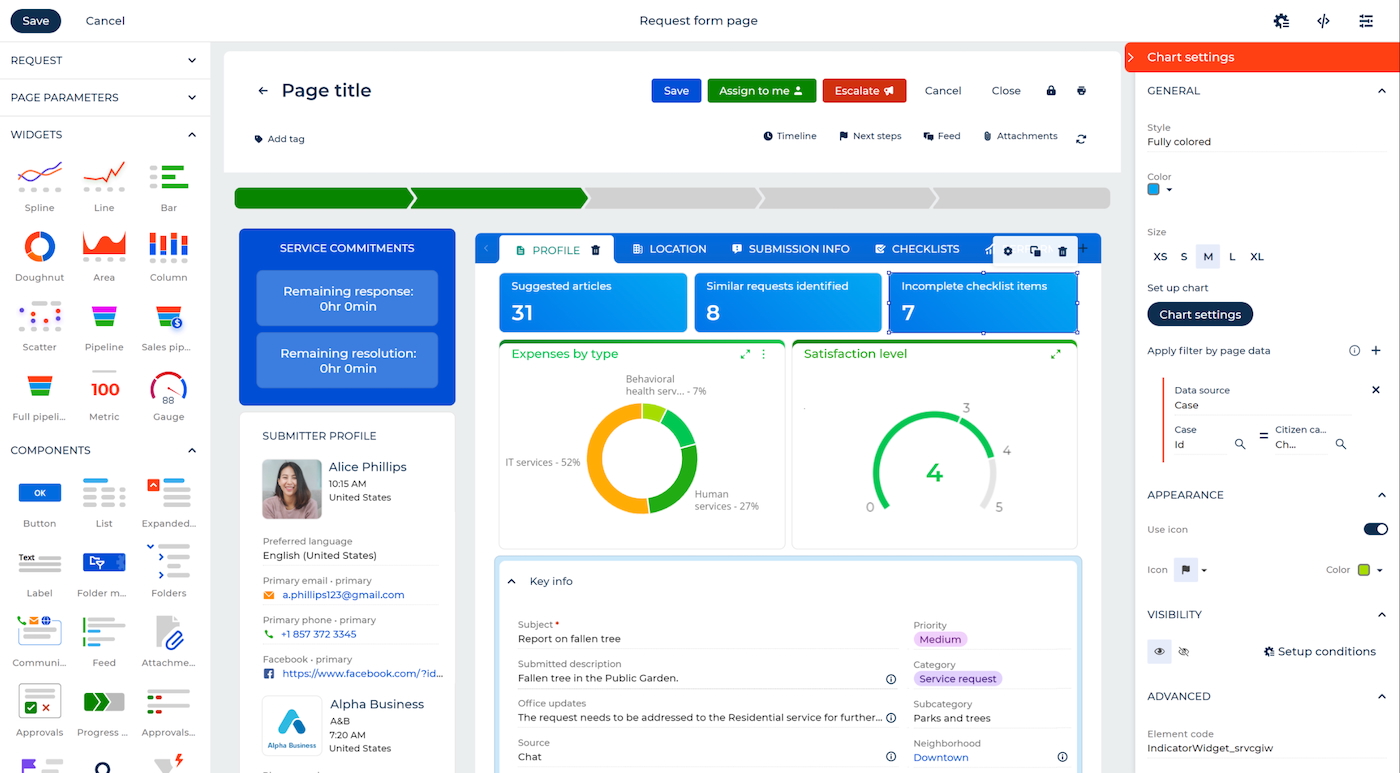Click the Assign to me button
This screenshot has height=773, width=1400.
click(x=761, y=90)
